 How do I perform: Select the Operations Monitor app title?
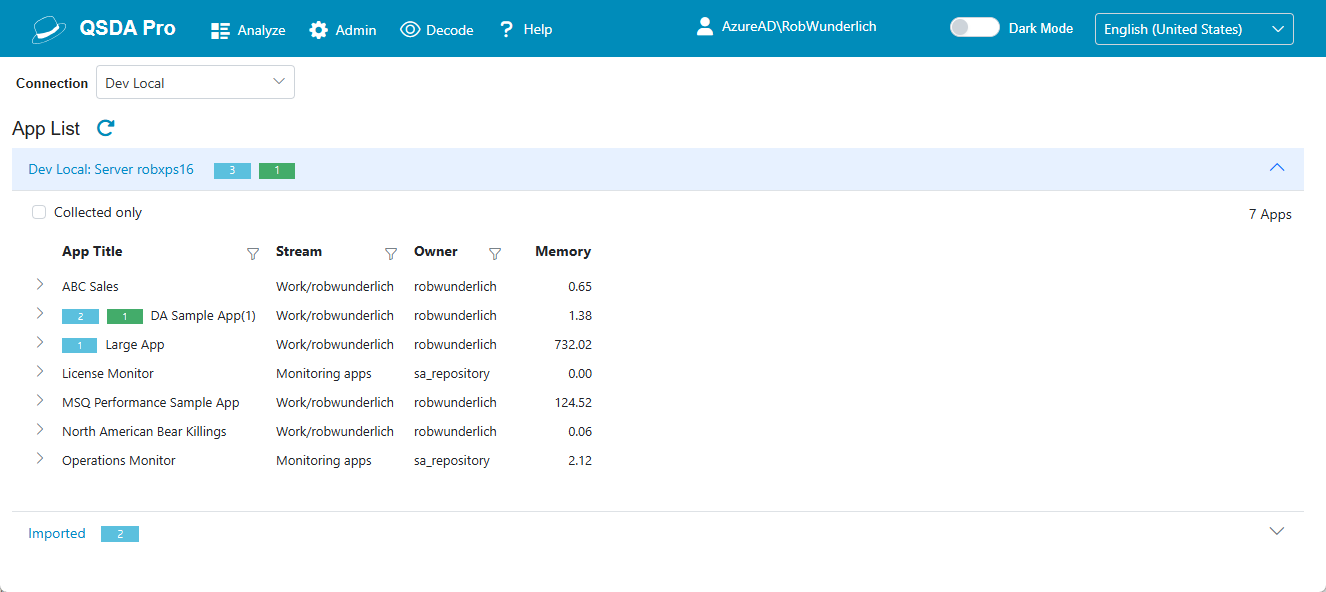click(x=119, y=461)
